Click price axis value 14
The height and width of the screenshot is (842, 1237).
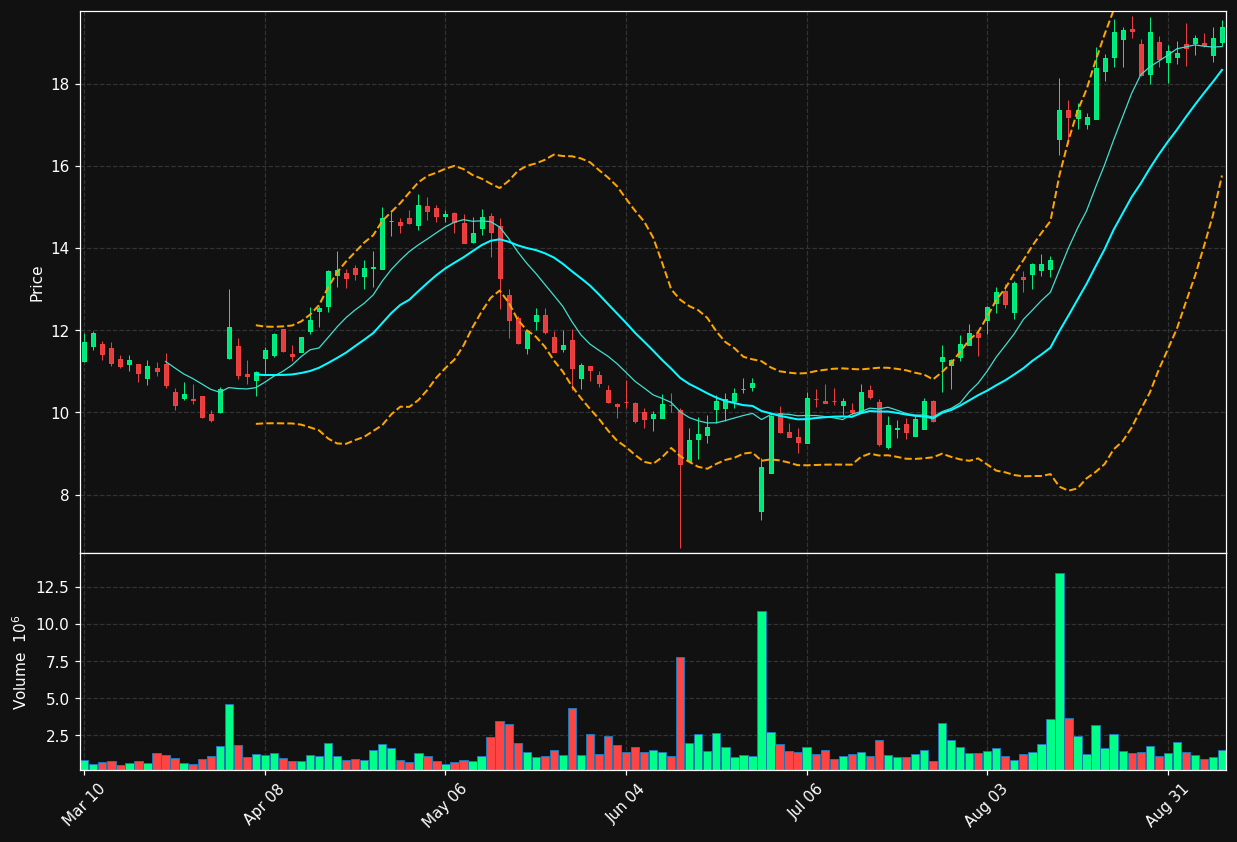point(62,248)
